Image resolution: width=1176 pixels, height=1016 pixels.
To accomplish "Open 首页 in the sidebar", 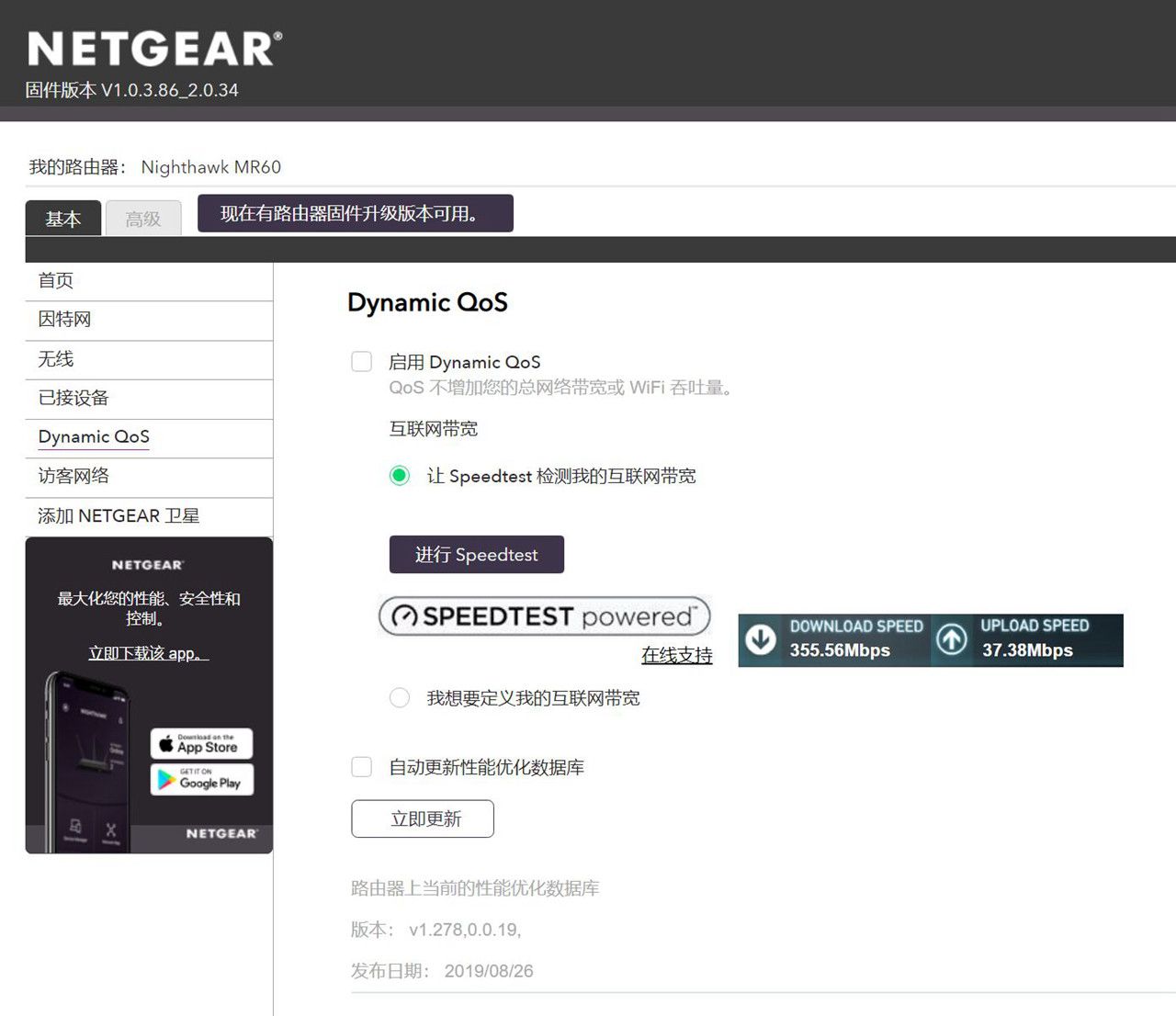I will (x=149, y=281).
